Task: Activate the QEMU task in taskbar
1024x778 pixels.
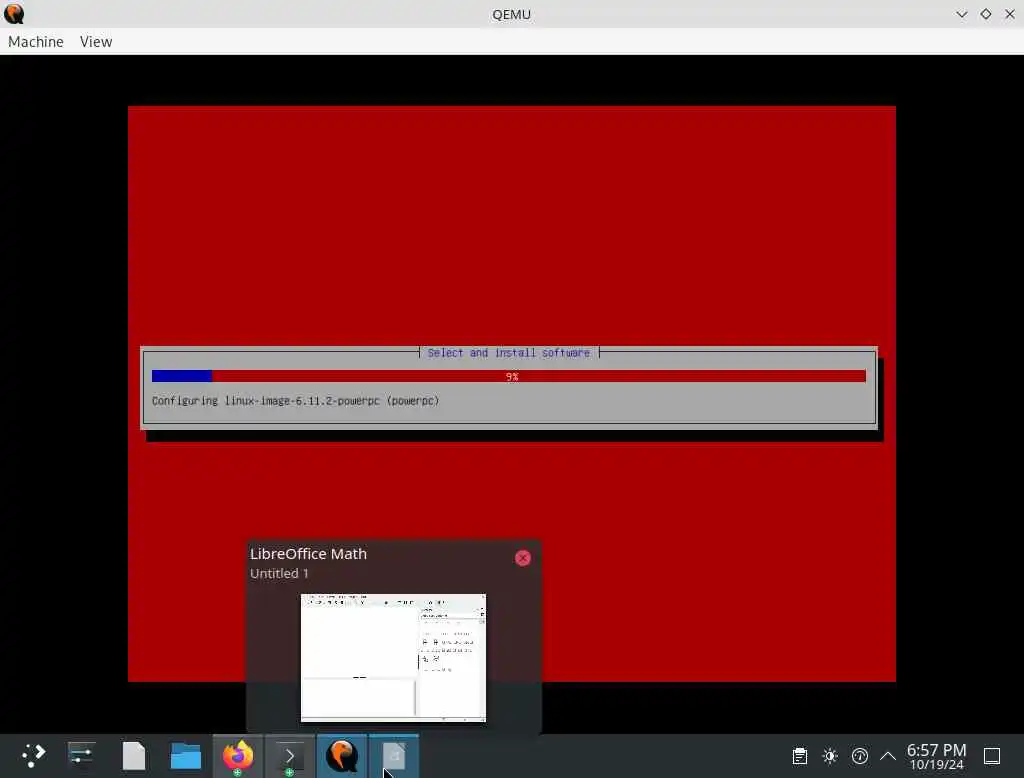Action: click(342, 756)
